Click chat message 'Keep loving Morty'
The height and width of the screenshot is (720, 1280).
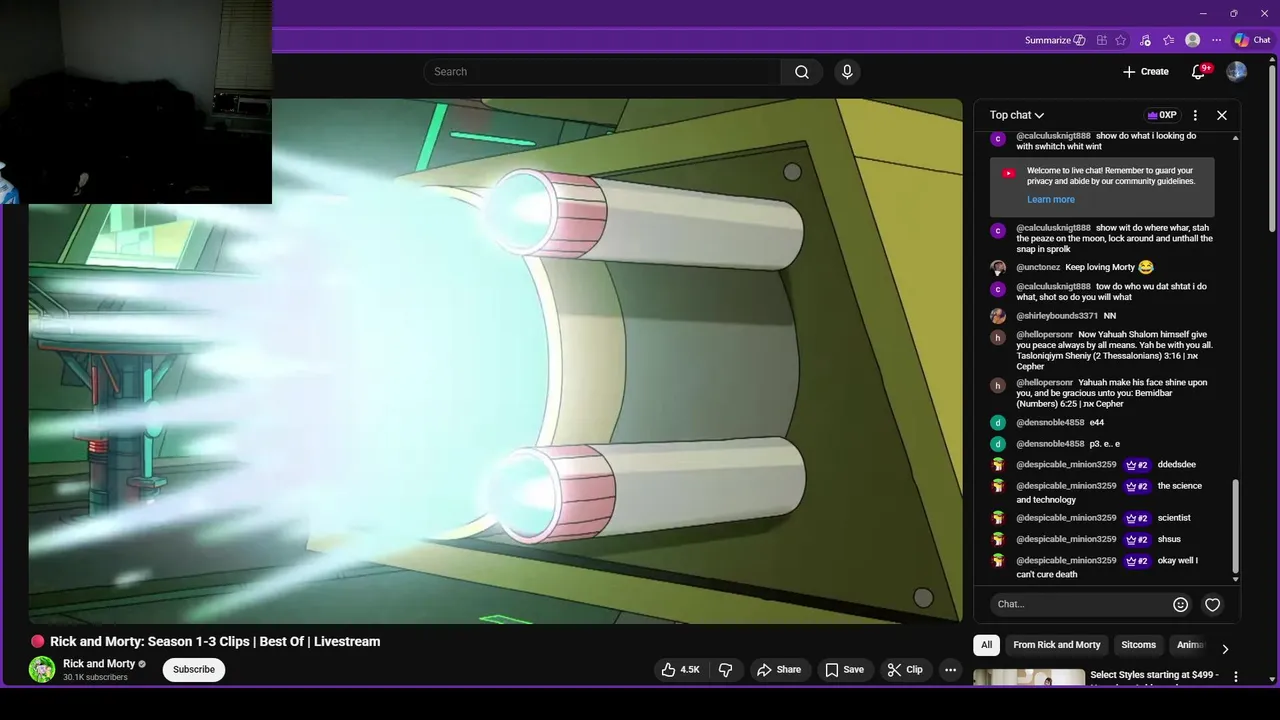pos(1100,268)
